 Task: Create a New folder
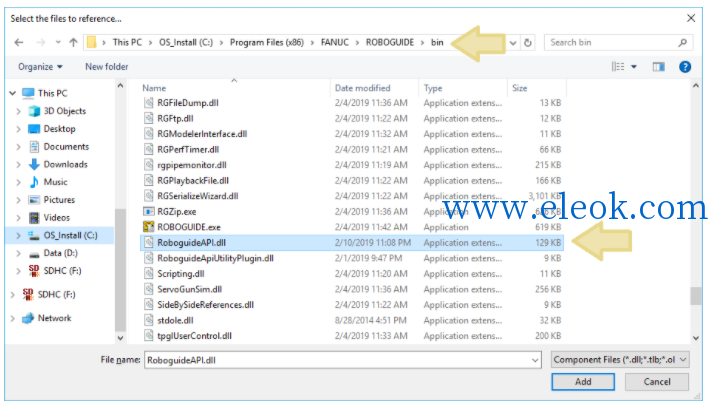pos(107,67)
